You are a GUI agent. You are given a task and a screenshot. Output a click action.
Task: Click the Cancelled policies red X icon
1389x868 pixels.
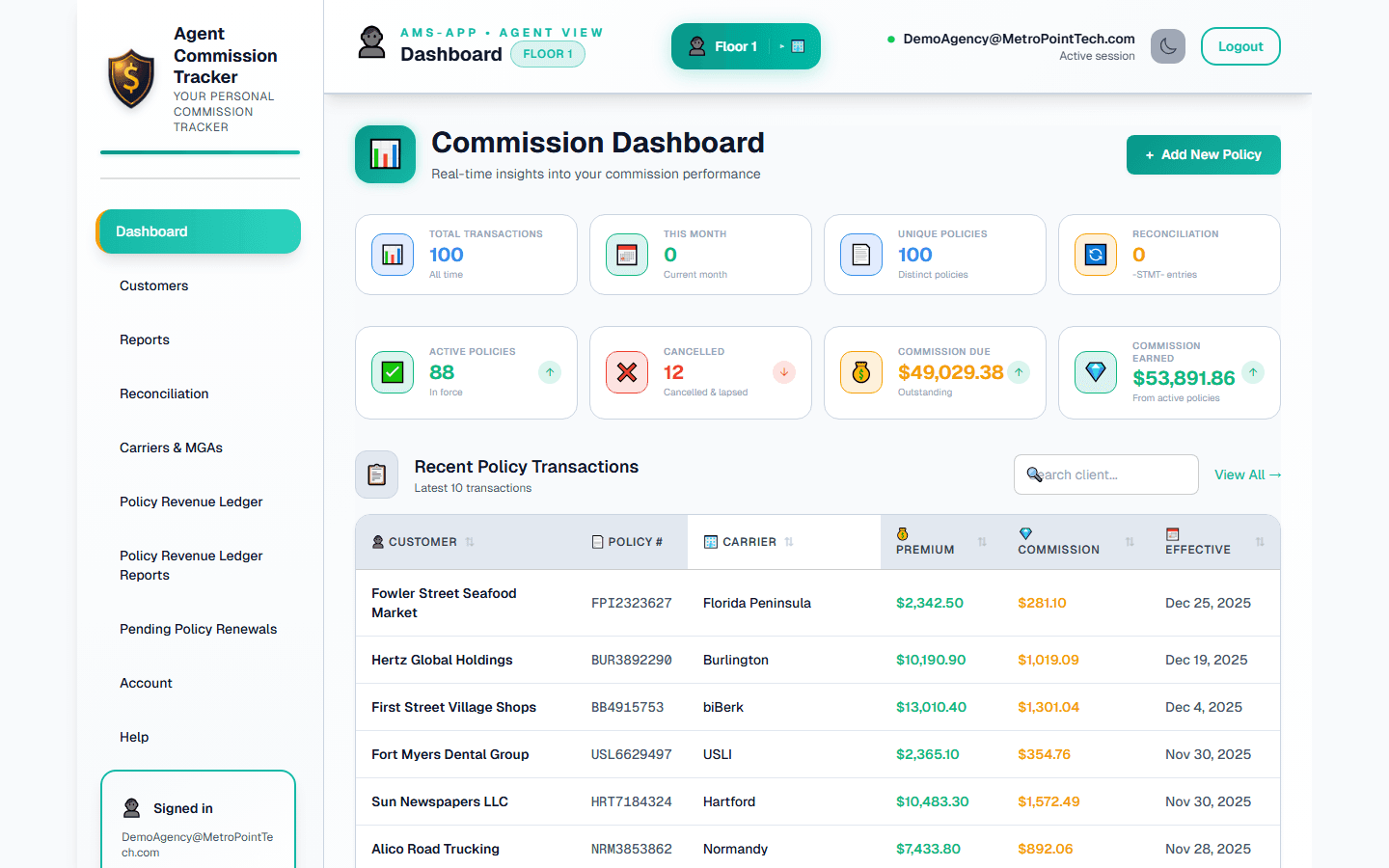point(626,371)
